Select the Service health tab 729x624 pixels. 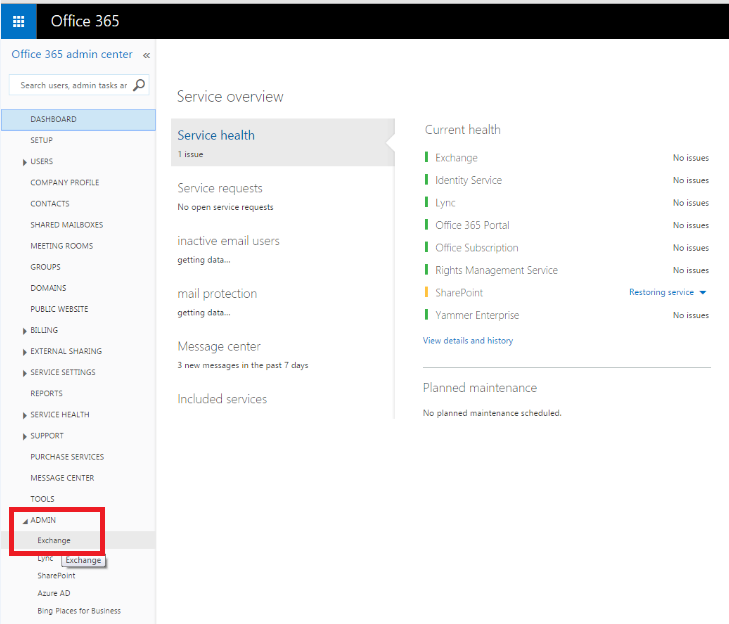[x=216, y=136]
